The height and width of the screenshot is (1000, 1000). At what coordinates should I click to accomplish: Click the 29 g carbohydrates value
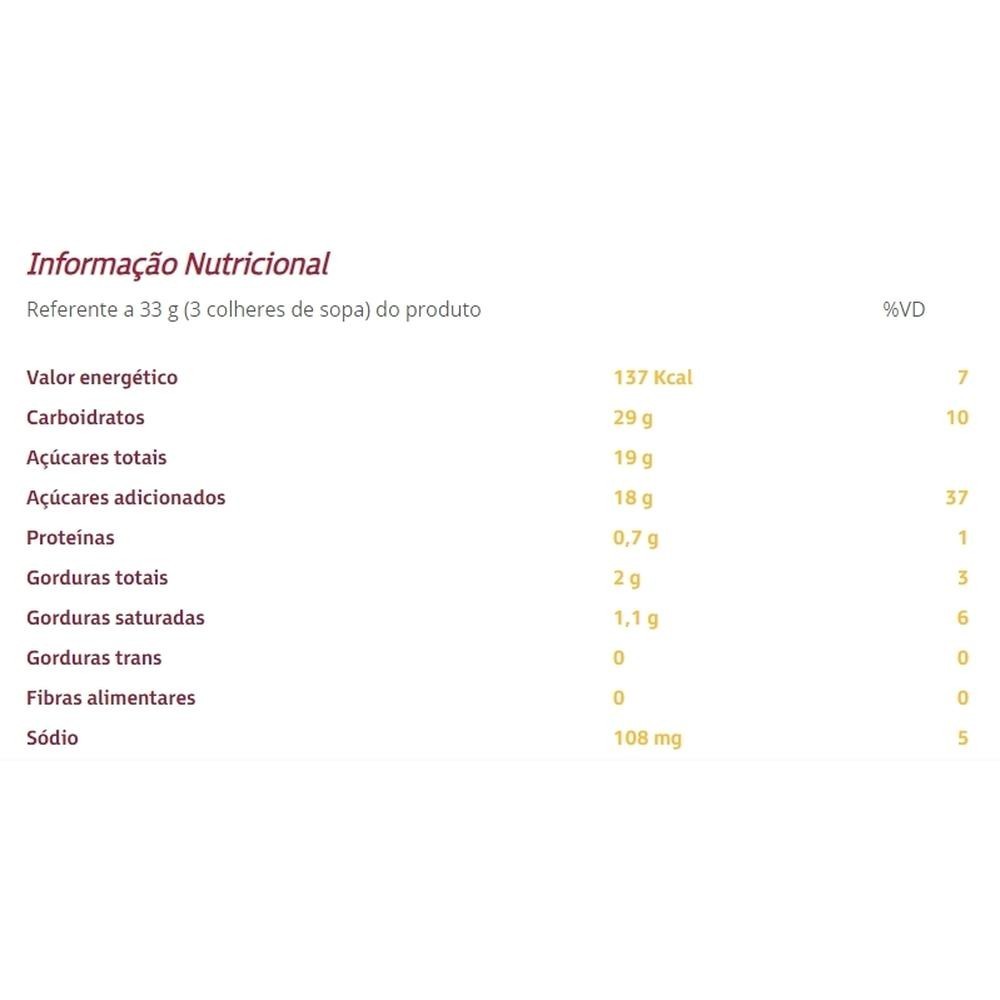633,418
